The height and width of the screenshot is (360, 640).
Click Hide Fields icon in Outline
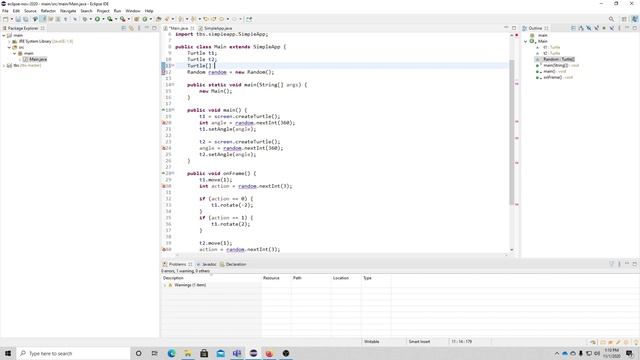coord(589,28)
